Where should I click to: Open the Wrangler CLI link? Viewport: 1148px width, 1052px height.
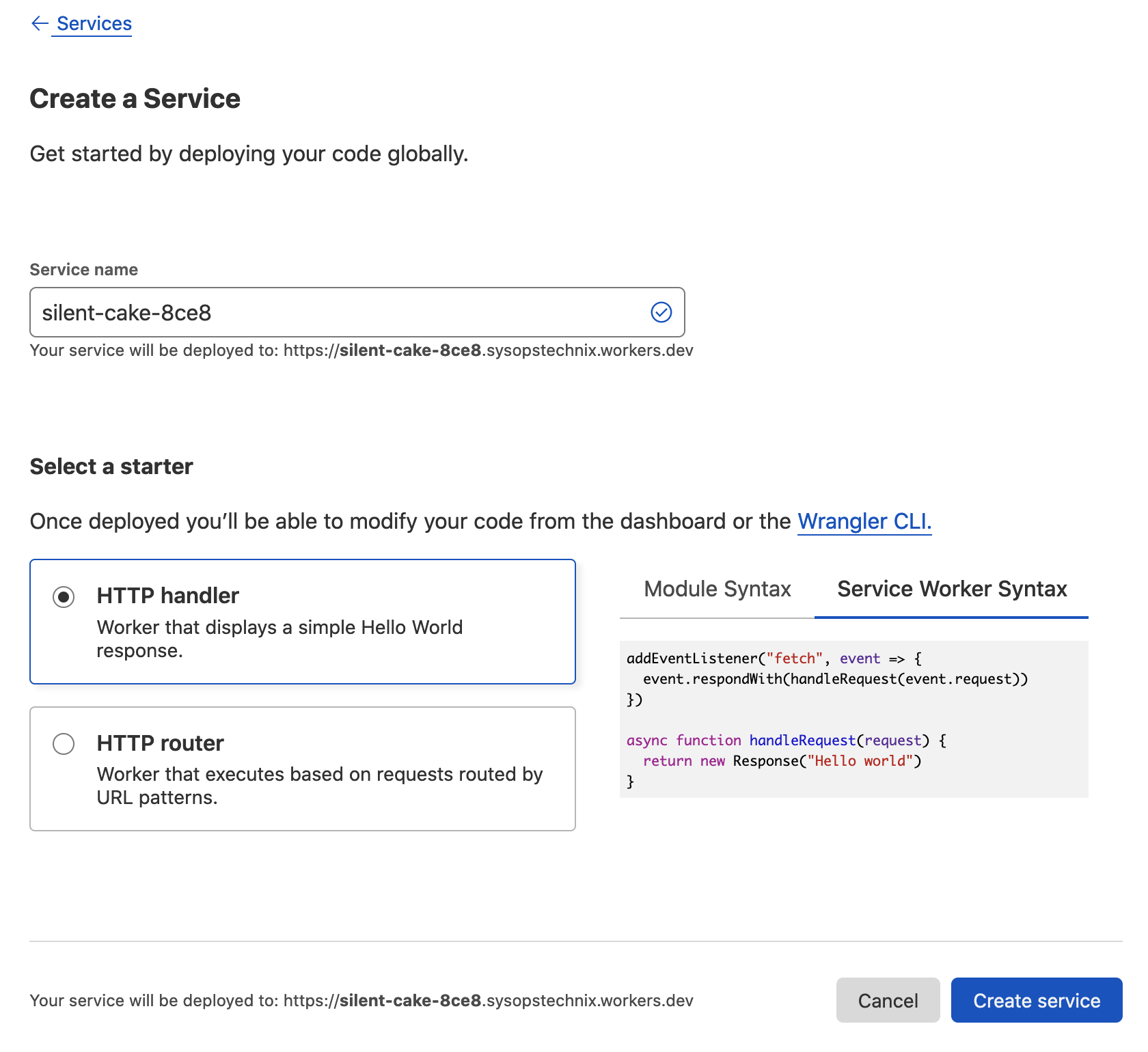(864, 521)
